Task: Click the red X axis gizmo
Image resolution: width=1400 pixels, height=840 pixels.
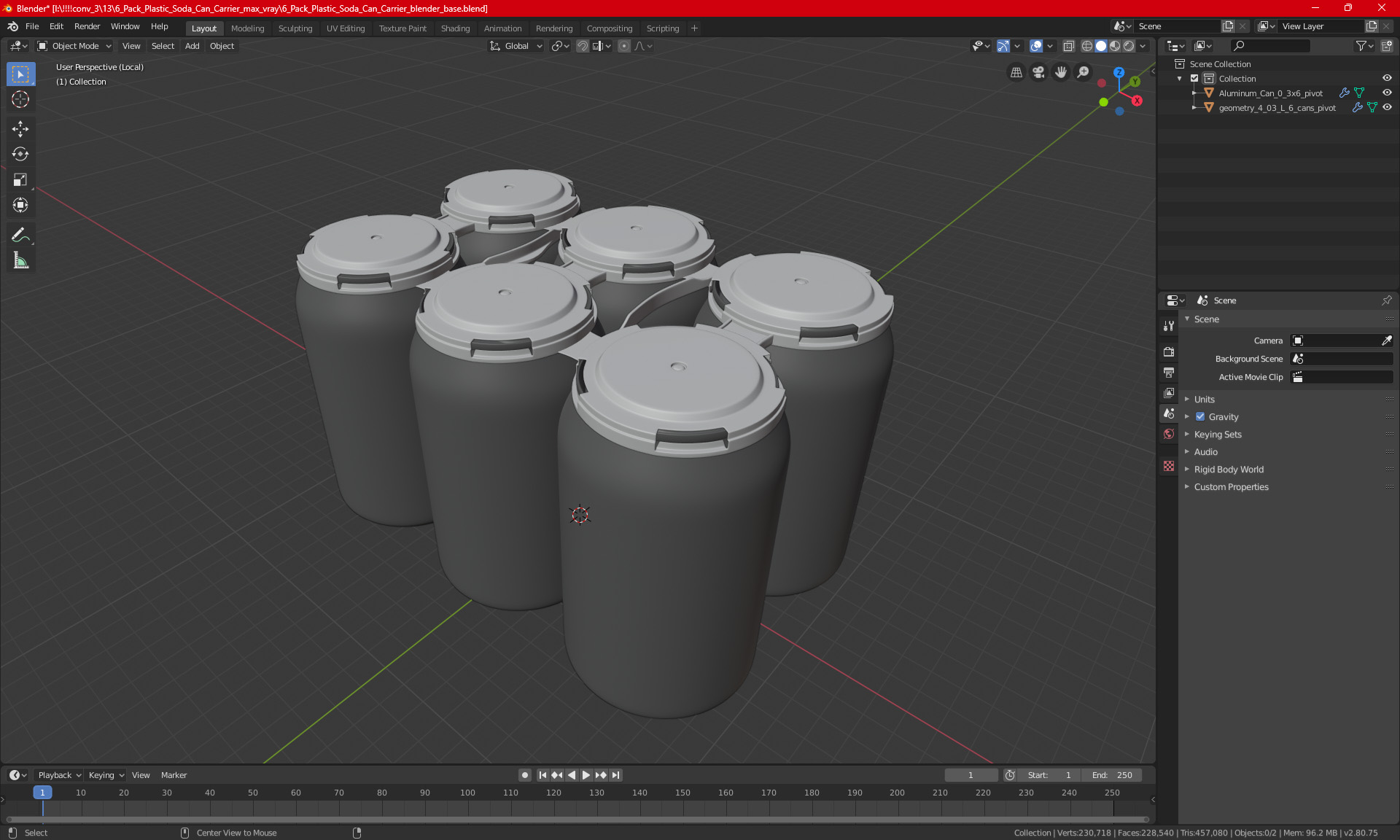Action: (x=1137, y=101)
